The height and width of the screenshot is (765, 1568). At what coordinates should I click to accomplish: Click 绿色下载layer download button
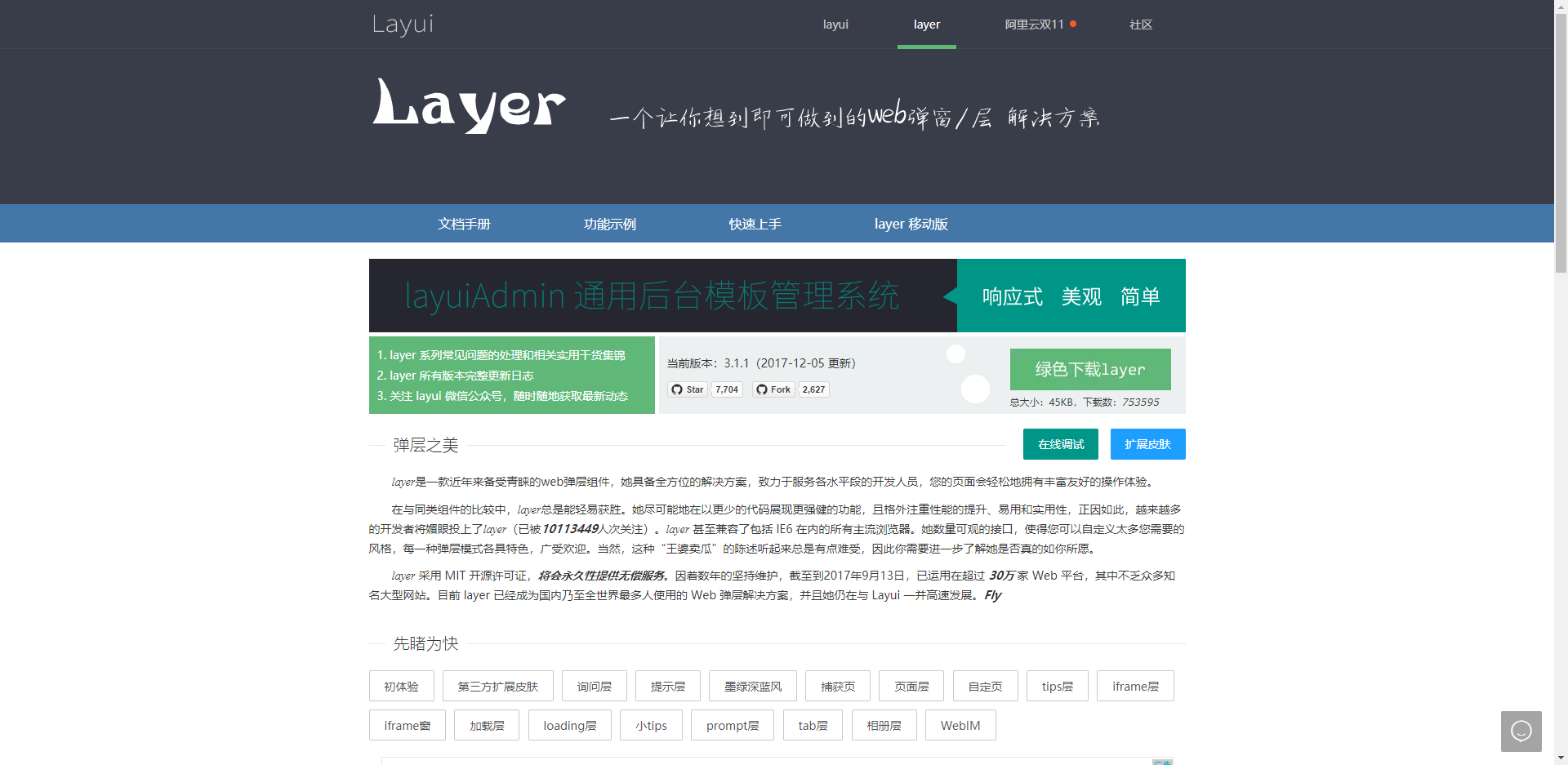(1090, 369)
